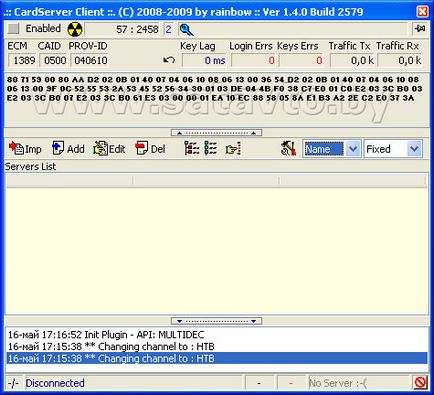Click the Key Lag 0 ms field
434x395 pixels.
[x=204, y=60]
